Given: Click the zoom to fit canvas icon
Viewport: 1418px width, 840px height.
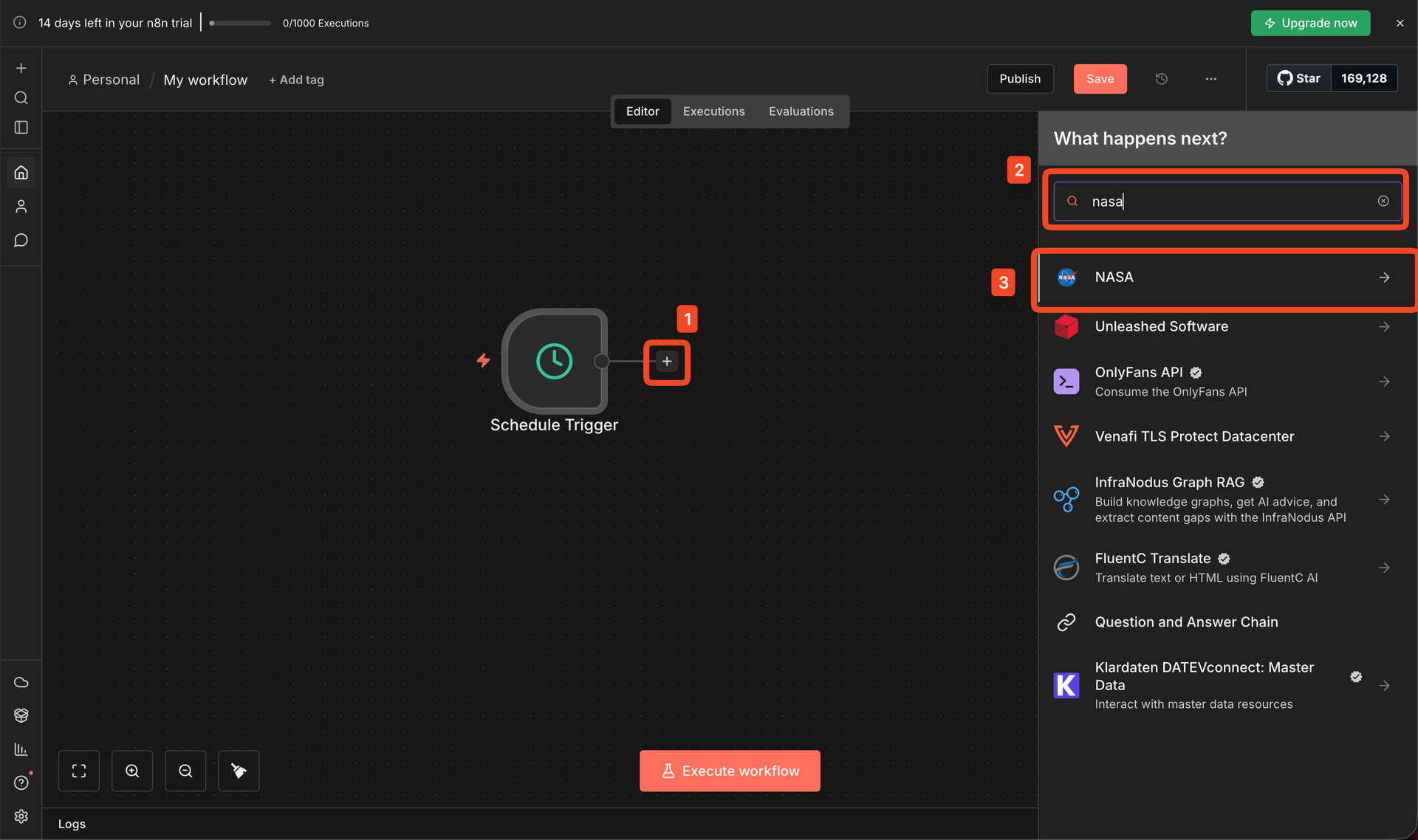Looking at the screenshot, I should point(79,771).
